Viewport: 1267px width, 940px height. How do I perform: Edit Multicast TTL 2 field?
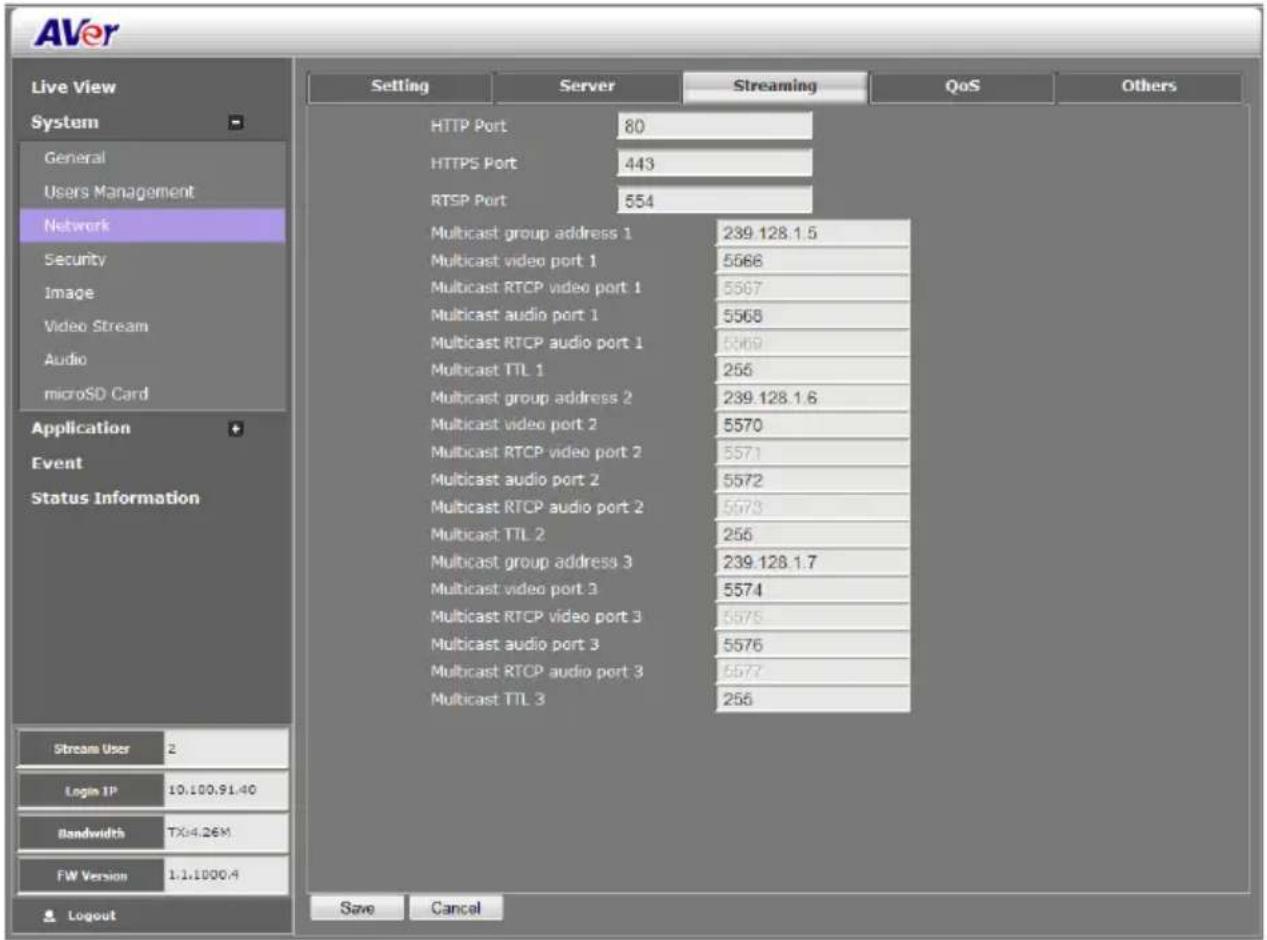[813, 535]
